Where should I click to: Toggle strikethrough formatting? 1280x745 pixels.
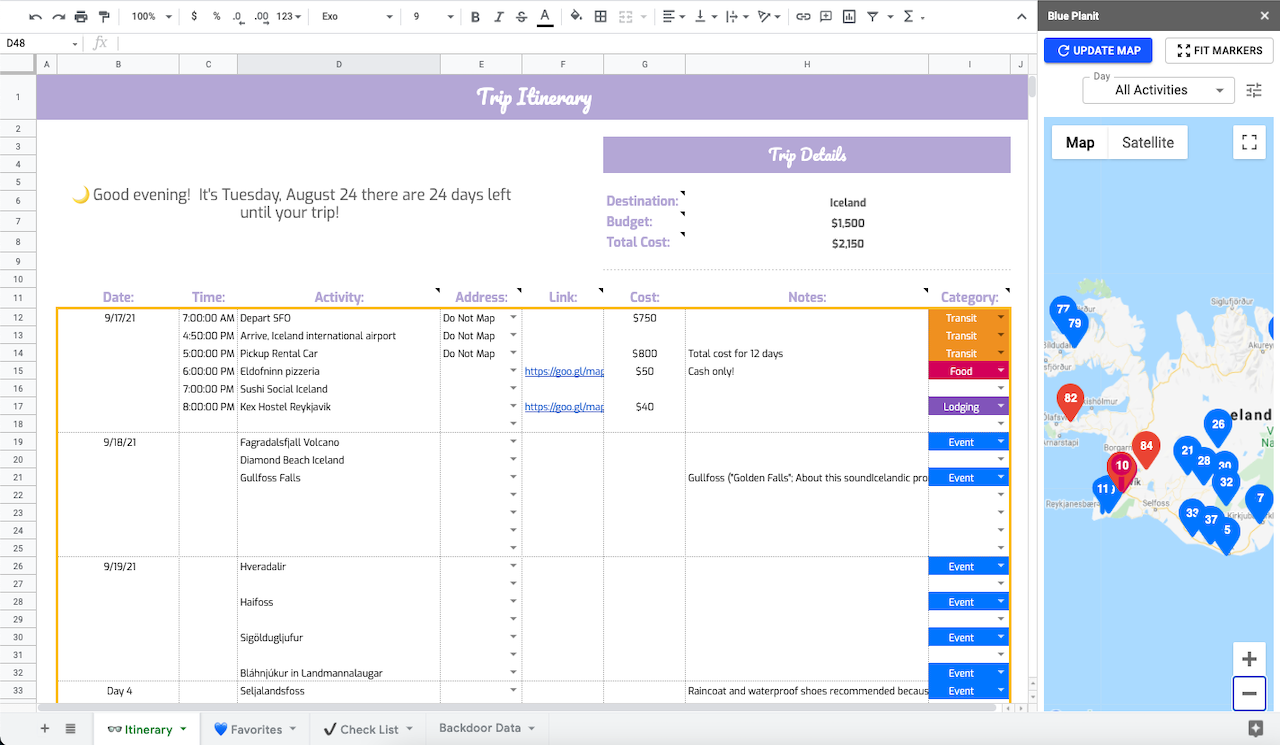520,17
